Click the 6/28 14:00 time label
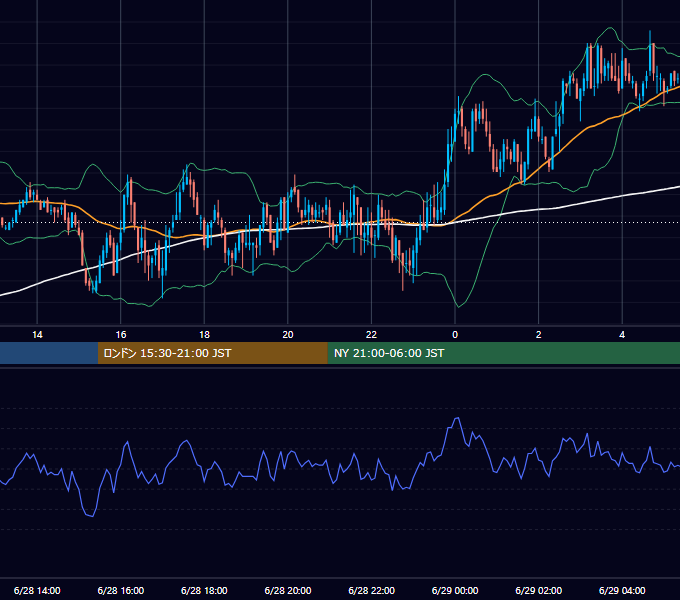Screen dimensions: 680x600 click(x=37, y=590)
